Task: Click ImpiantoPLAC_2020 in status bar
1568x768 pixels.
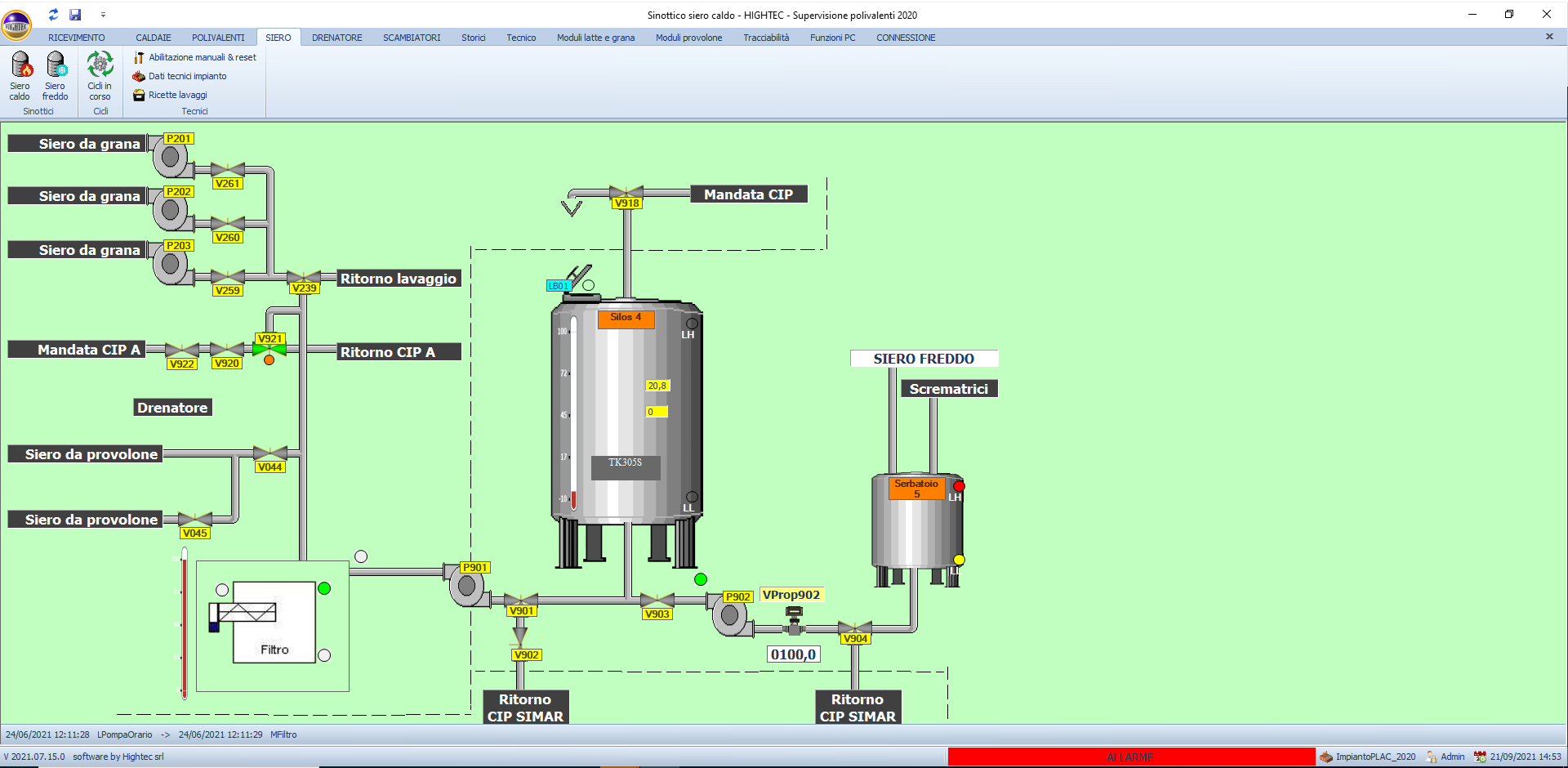Action: click(1368, 757)
